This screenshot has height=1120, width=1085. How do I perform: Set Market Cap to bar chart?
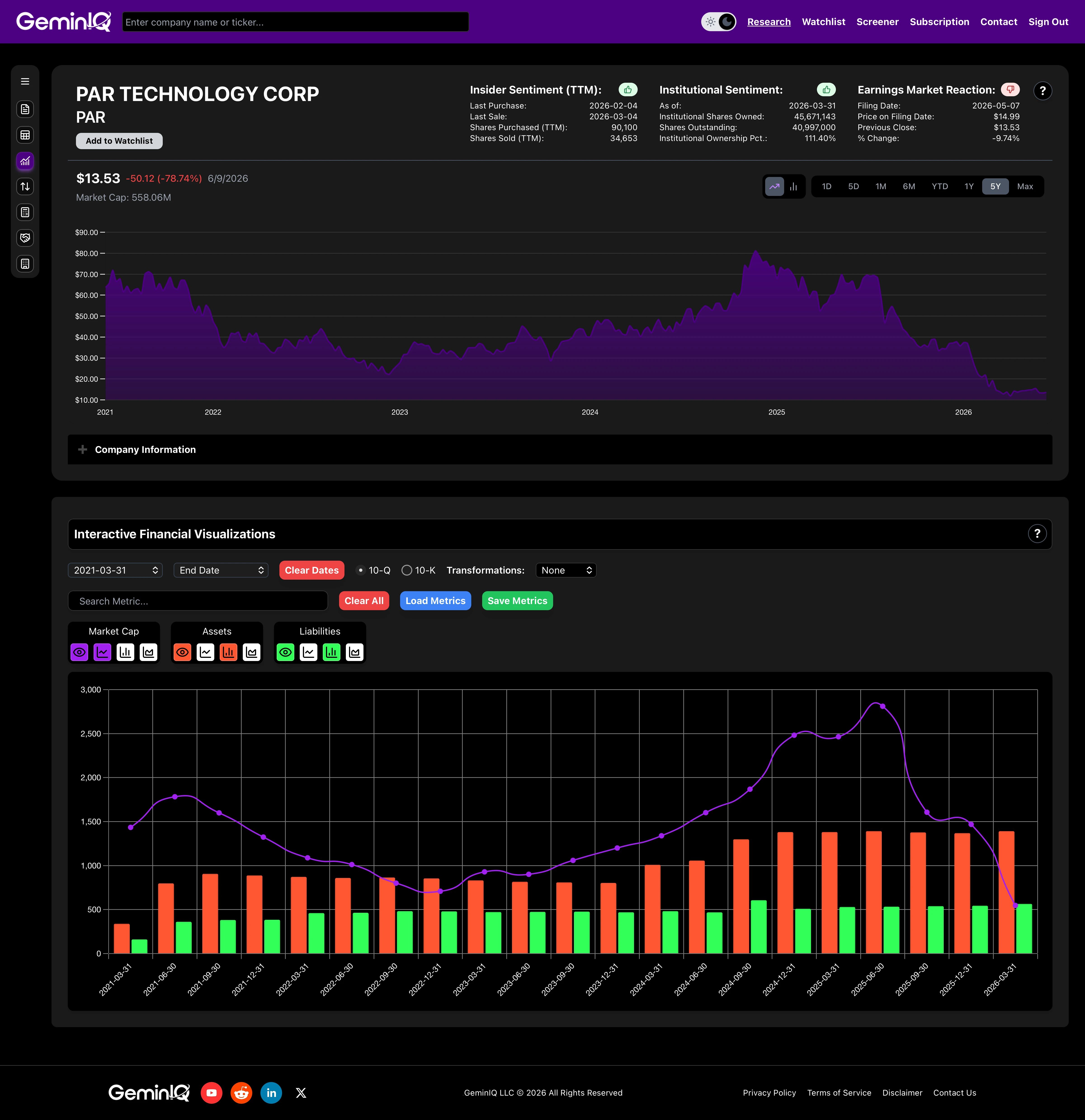coord(125,652)
